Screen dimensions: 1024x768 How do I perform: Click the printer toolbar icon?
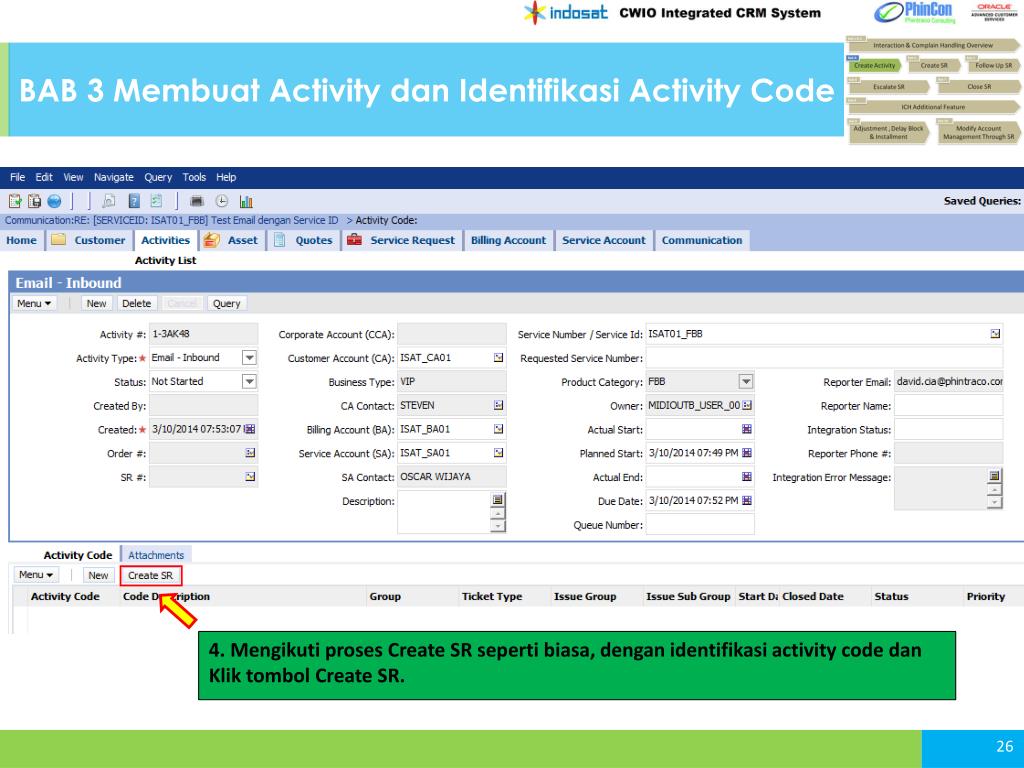coord(197,201)
